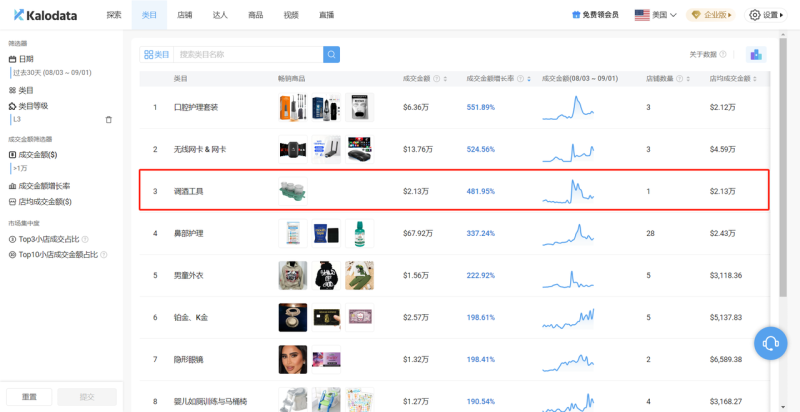The image size is (800, 412).
Task: Click the 551.89% growth rate value
Action: [x=481, y=108]
